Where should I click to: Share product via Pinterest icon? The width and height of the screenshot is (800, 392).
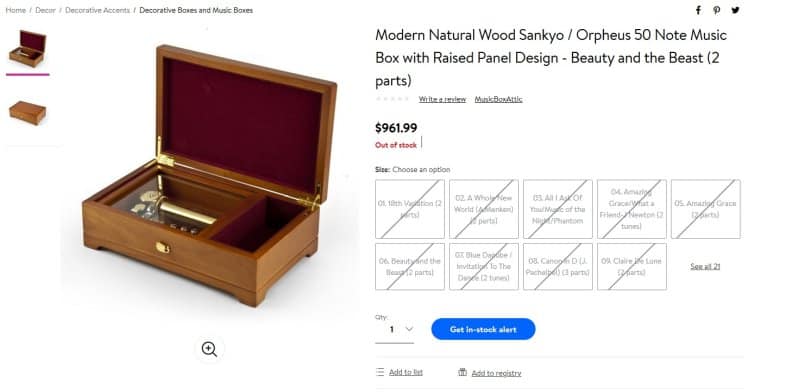coord(717,10)
